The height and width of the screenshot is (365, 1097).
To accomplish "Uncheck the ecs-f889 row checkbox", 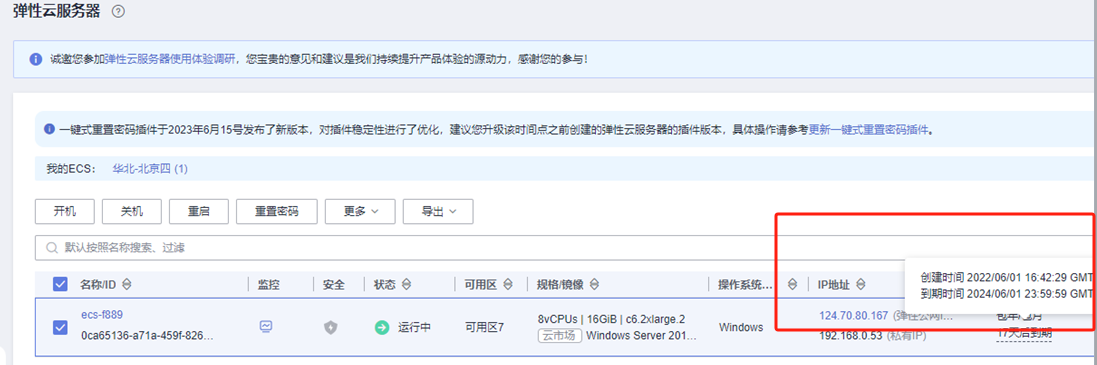I will coord(61,327).
